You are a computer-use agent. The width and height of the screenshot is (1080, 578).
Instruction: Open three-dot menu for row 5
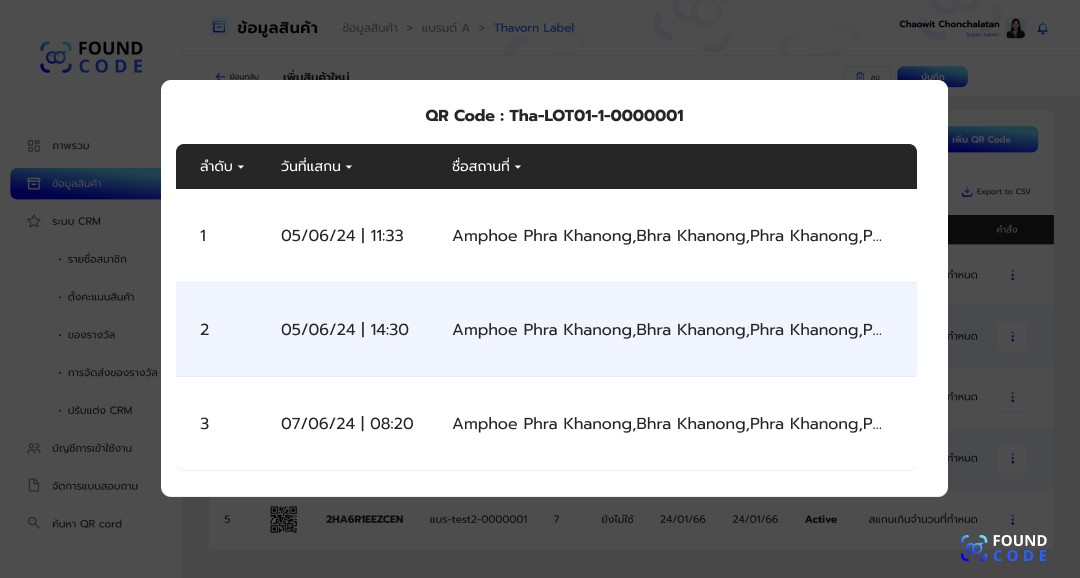pyautogui.click(x=1012, y=519)
